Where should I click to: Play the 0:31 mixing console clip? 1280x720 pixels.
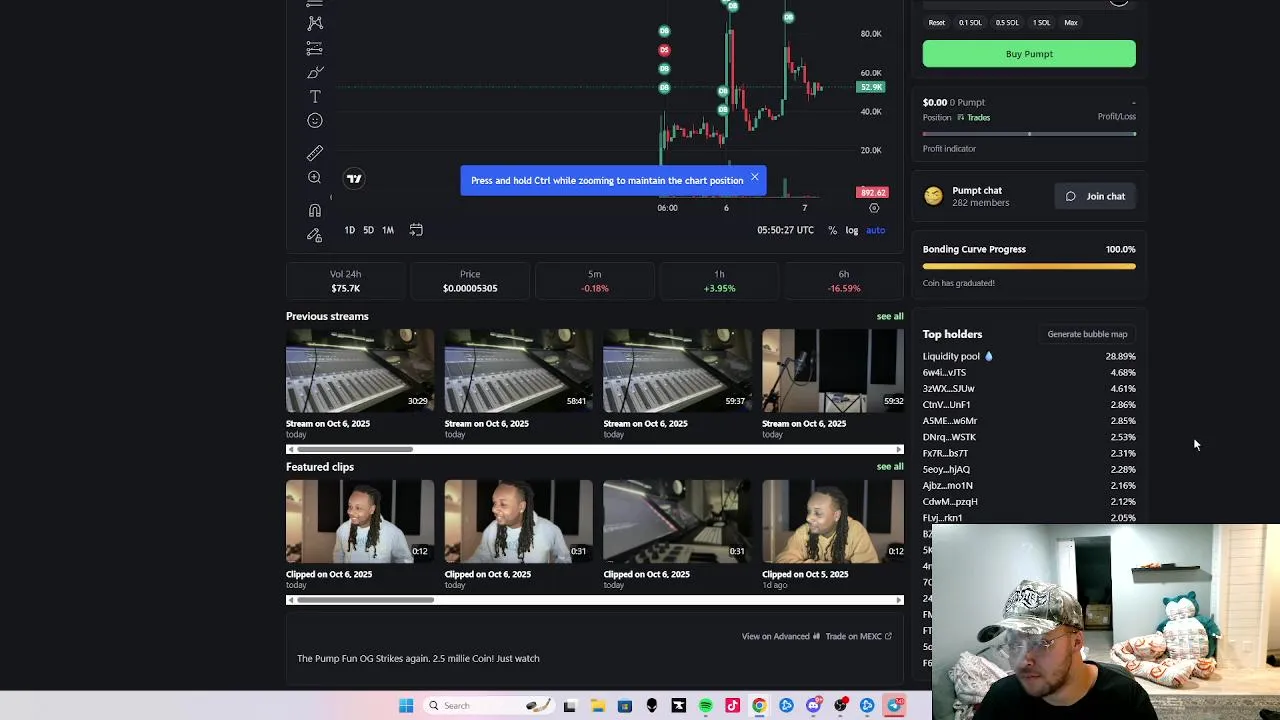[x=677, y=522]
